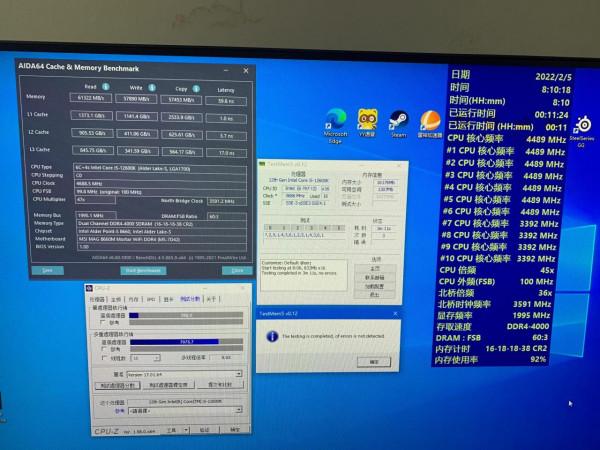Click the stress CPU stability button in CPU-Z

point(168,385)
